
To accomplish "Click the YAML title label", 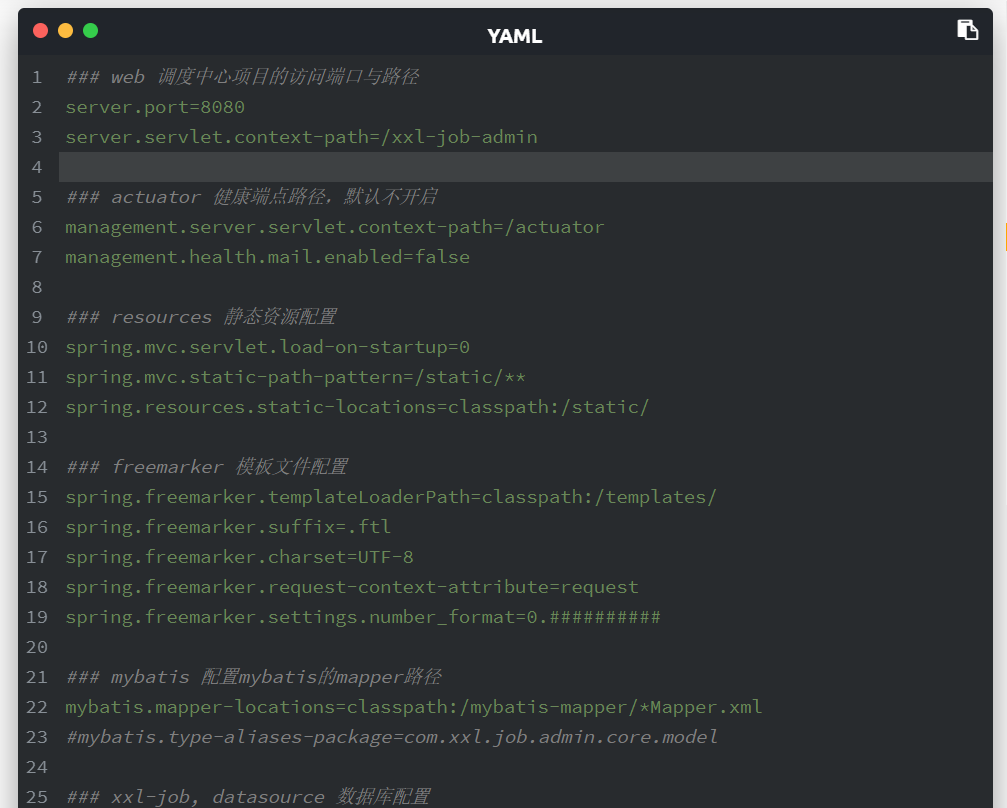I will point(514,36).
